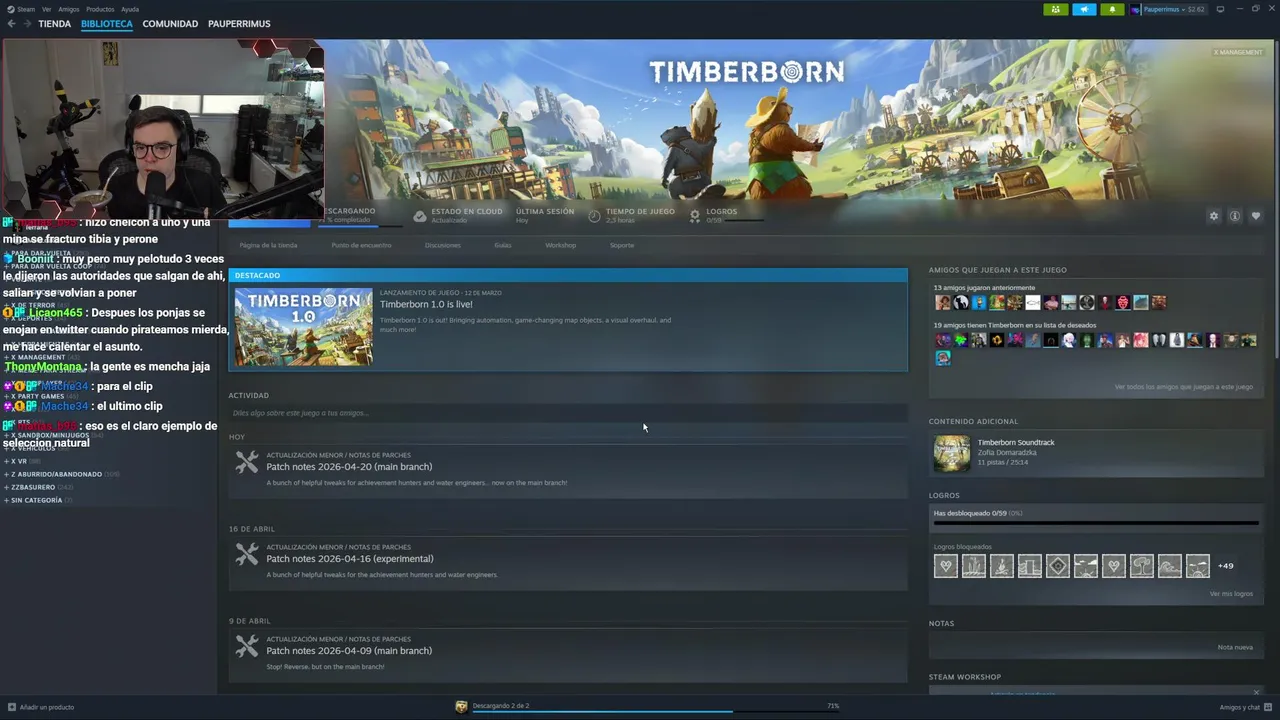Click 'Ver mis logros' link
Image resolution: width=1280 pixels, height=720 pixels.
[x=1231, y=594]
